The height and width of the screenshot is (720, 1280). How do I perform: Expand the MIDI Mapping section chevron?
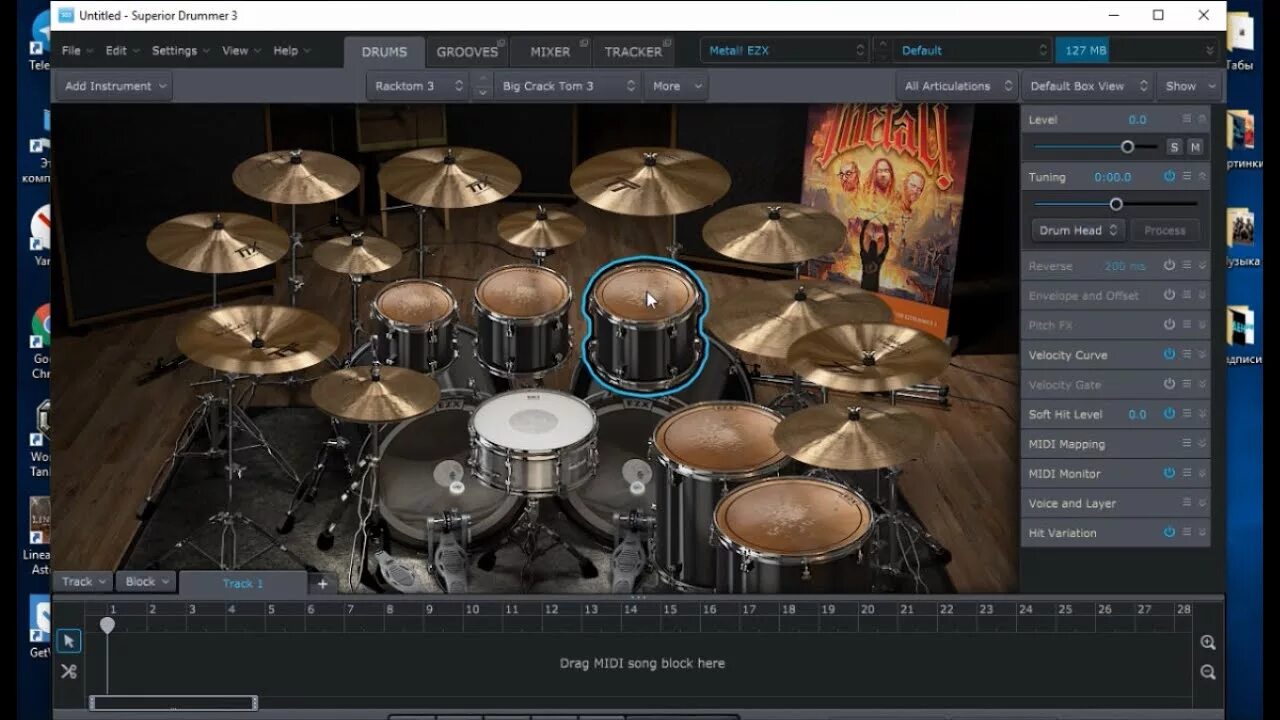click(1203, 443)
